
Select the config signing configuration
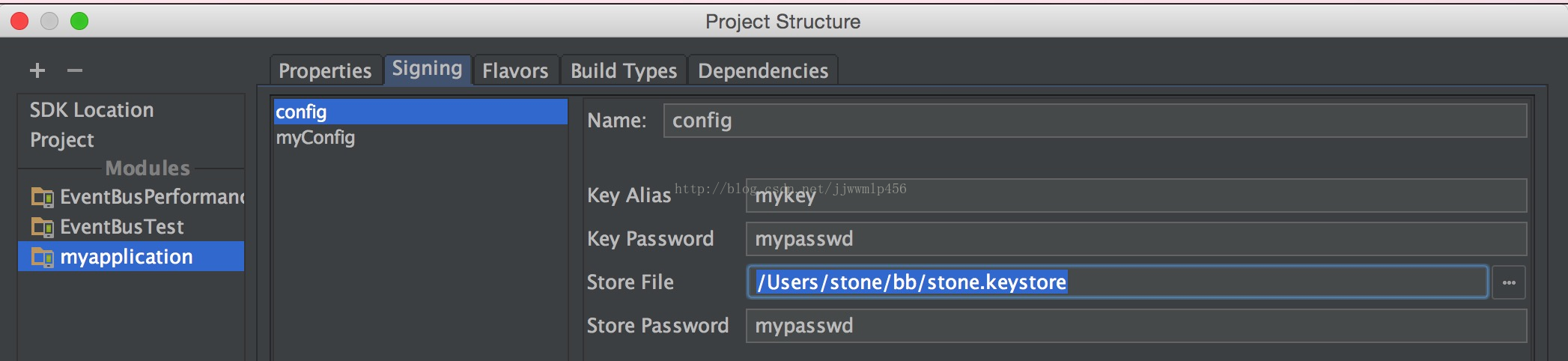tap(420, 112)
